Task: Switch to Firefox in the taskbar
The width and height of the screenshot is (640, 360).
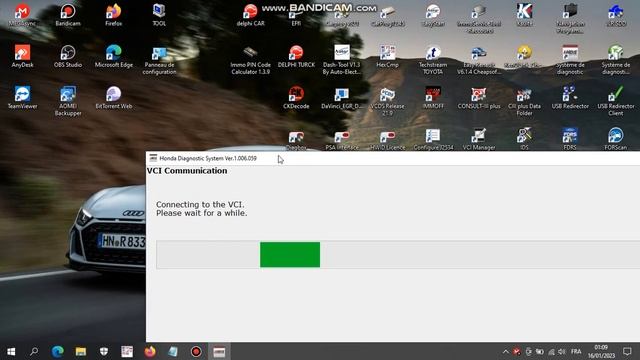Action: click(x=150, y=351)
